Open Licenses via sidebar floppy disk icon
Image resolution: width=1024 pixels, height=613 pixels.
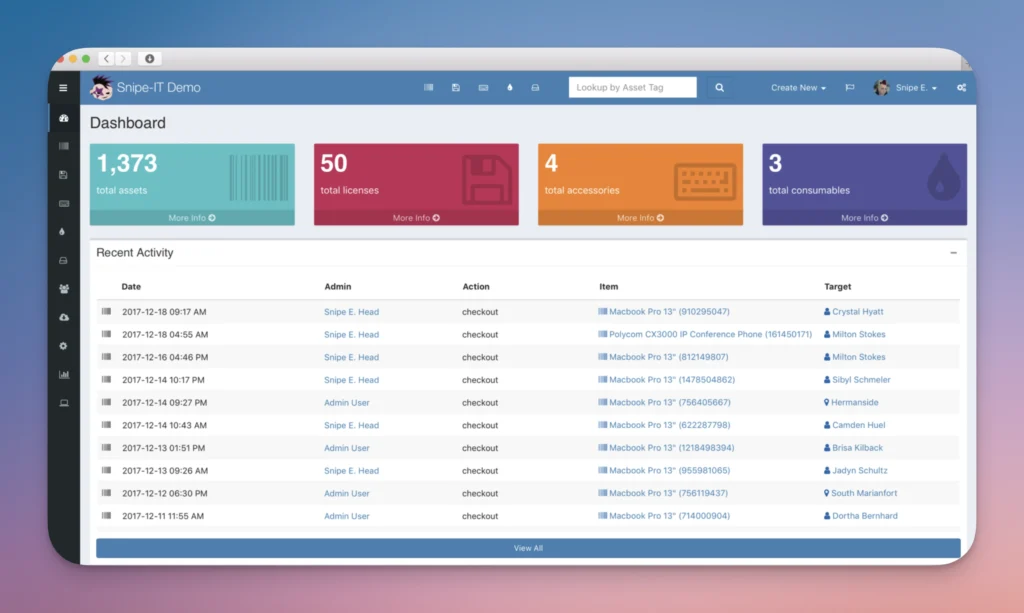coord(64,175)
